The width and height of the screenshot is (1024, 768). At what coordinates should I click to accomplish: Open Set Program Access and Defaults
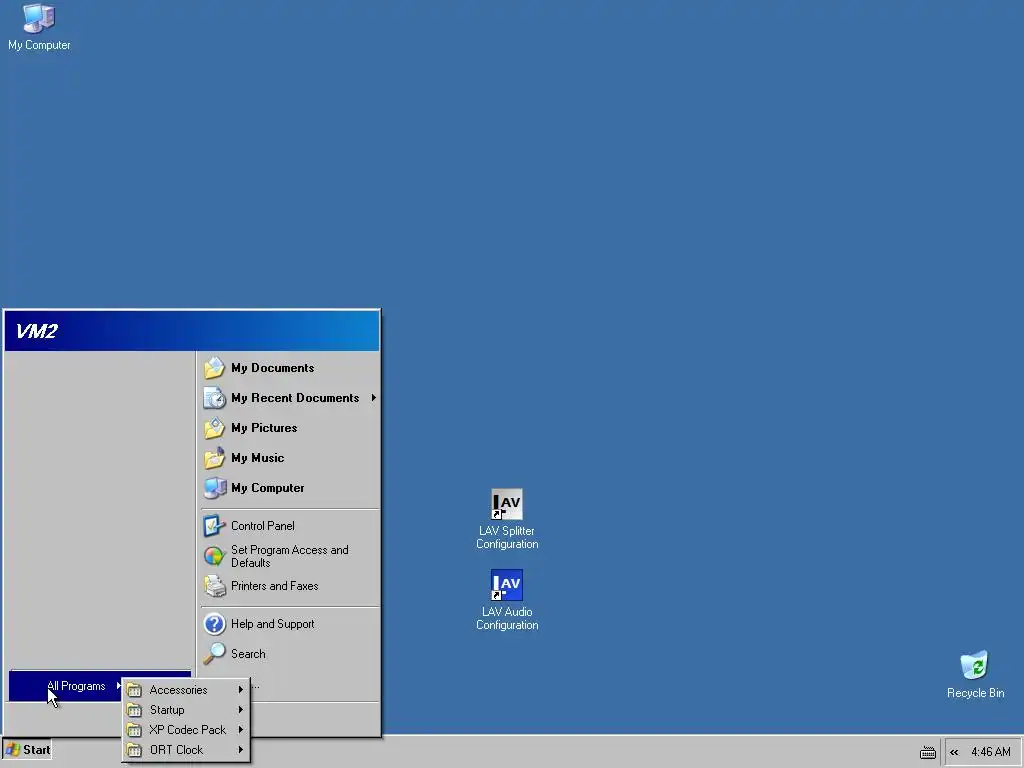289,556
